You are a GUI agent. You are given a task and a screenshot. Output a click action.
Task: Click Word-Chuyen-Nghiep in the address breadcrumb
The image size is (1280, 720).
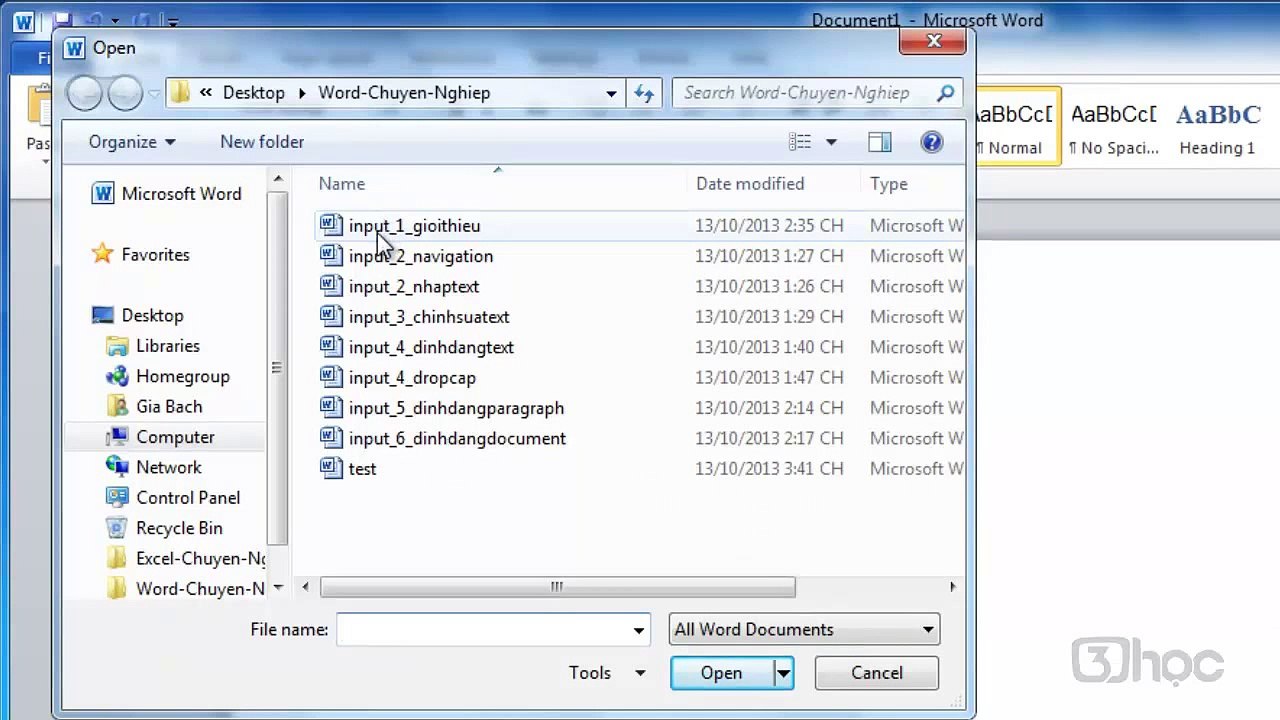(404, 93)
